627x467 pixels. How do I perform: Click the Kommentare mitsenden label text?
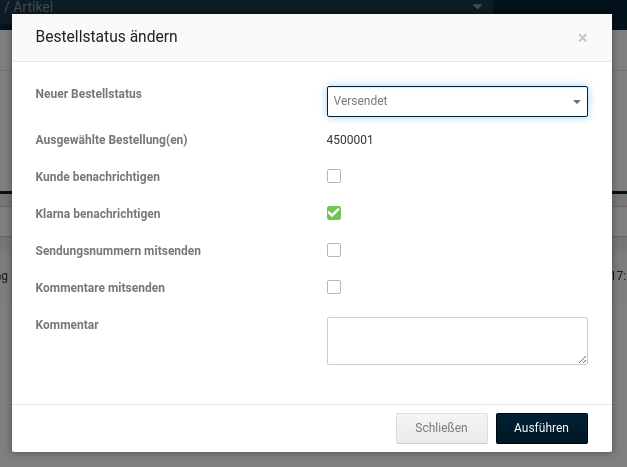(100, 288)
